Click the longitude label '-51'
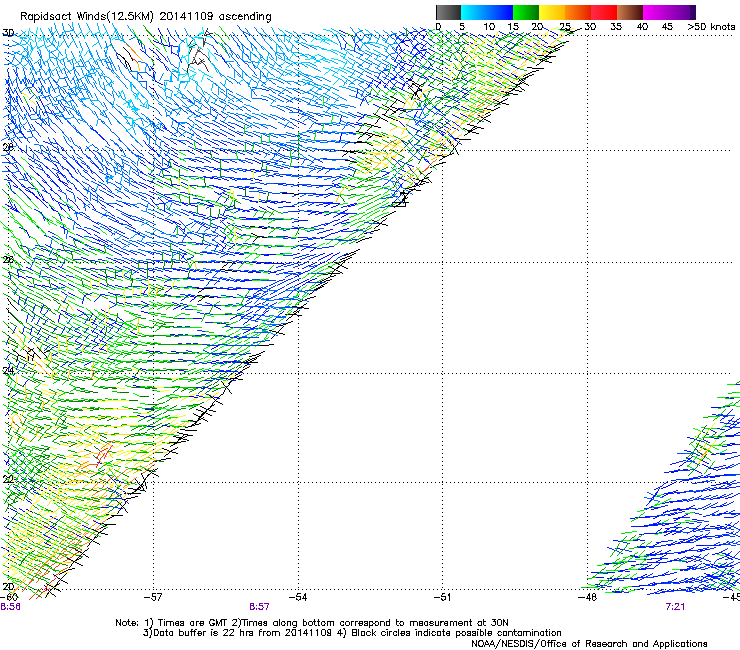The height and width of the screenshot is (650, 740). (442, 597)
